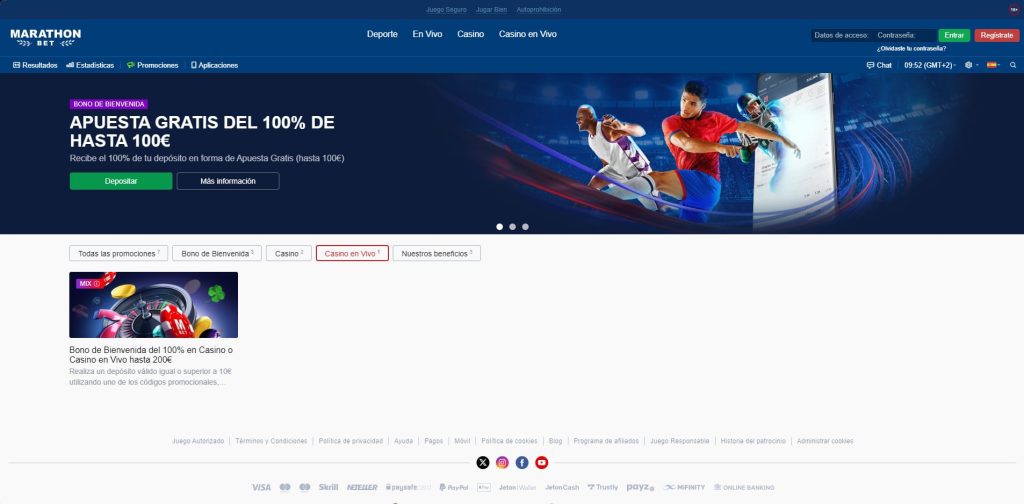Screen dimensions: 1024x504
Task: Click the paysafecard payment logo
Action: (408, 488)
